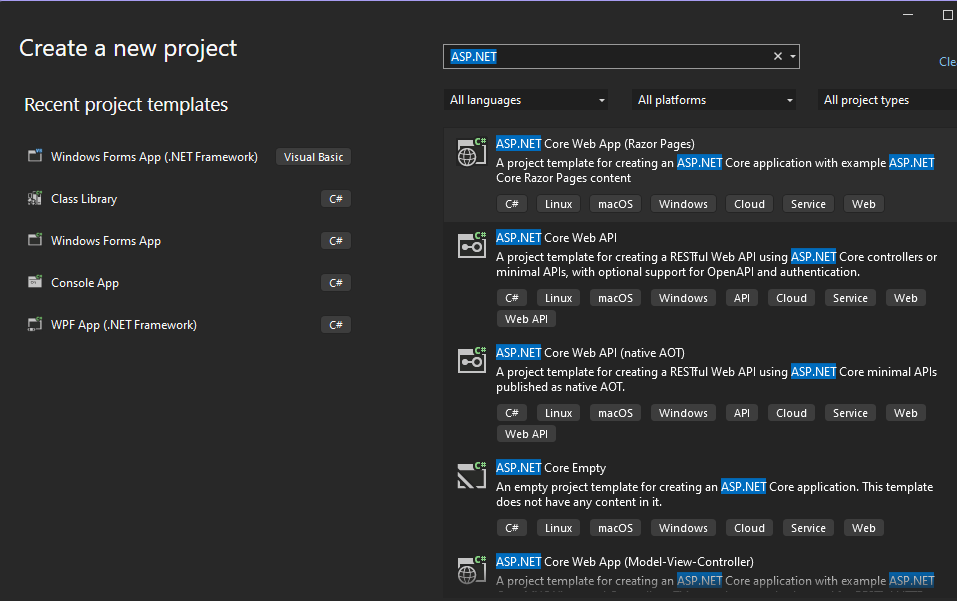
Task: Click the Web tag under Razor Pages template
Action: coord(864,204)
